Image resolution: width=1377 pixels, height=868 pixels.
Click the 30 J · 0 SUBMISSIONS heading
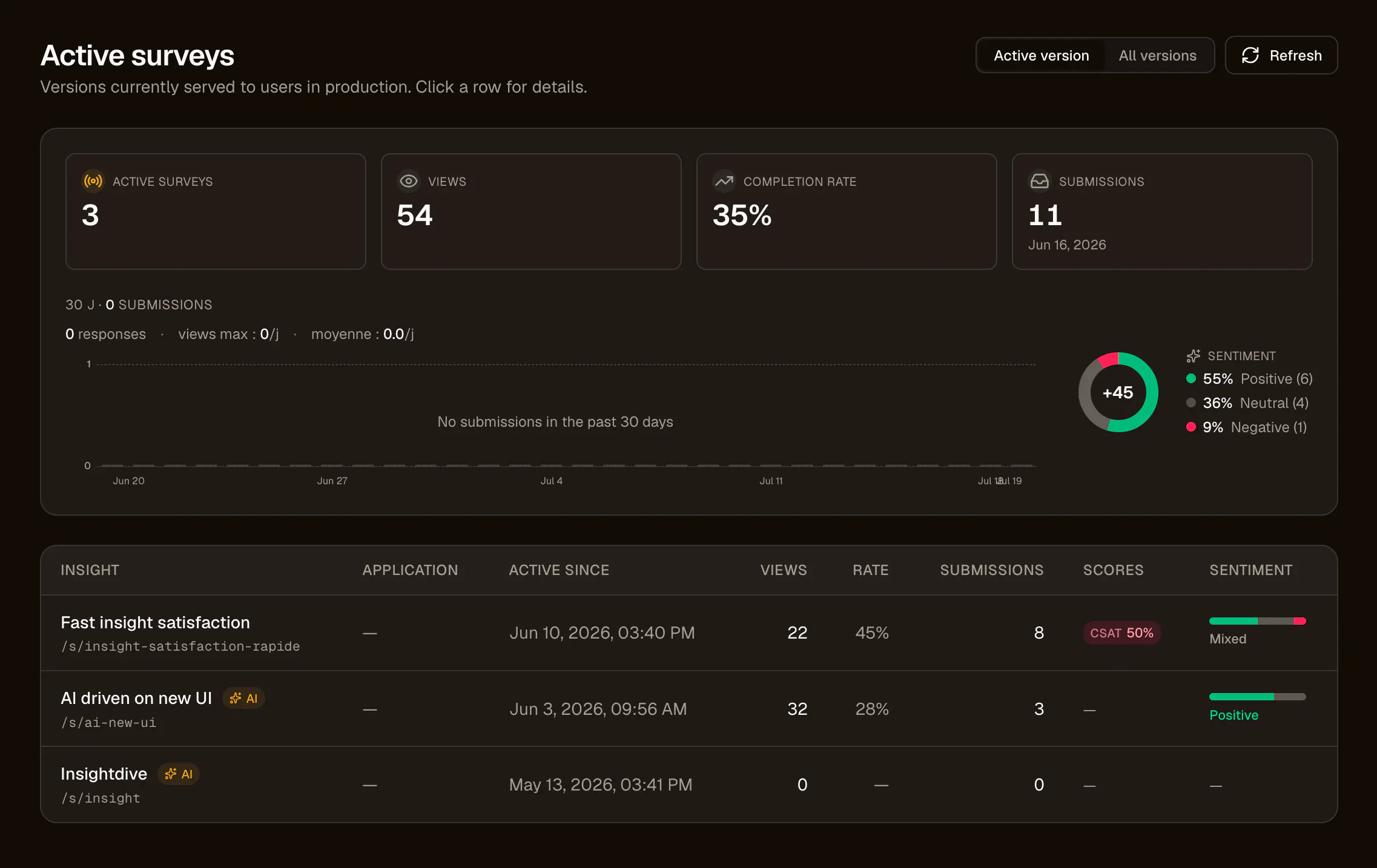tap(139, 305)
